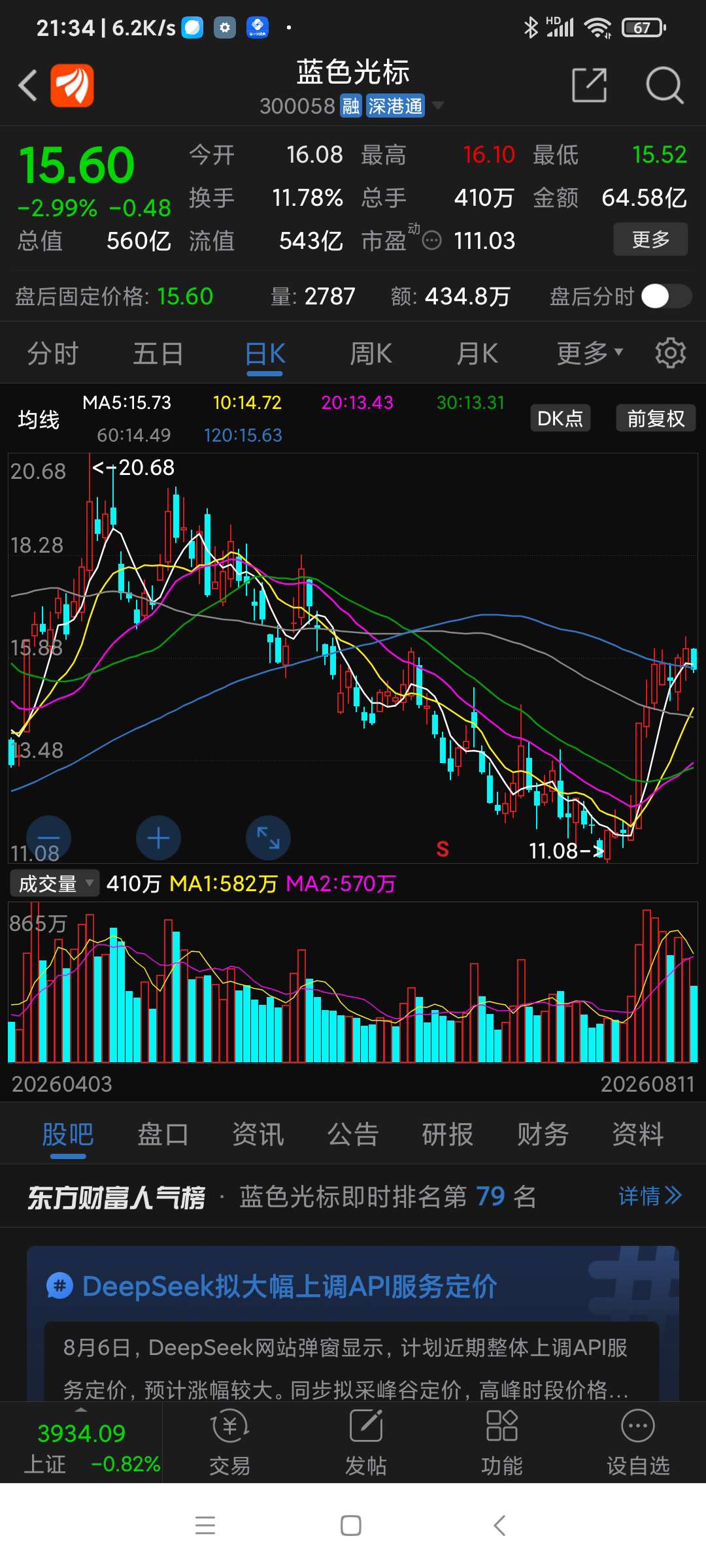The image size is (706, 1568).
Task: Tap the MA1:582万 volume average
Action: pos(224,884)
